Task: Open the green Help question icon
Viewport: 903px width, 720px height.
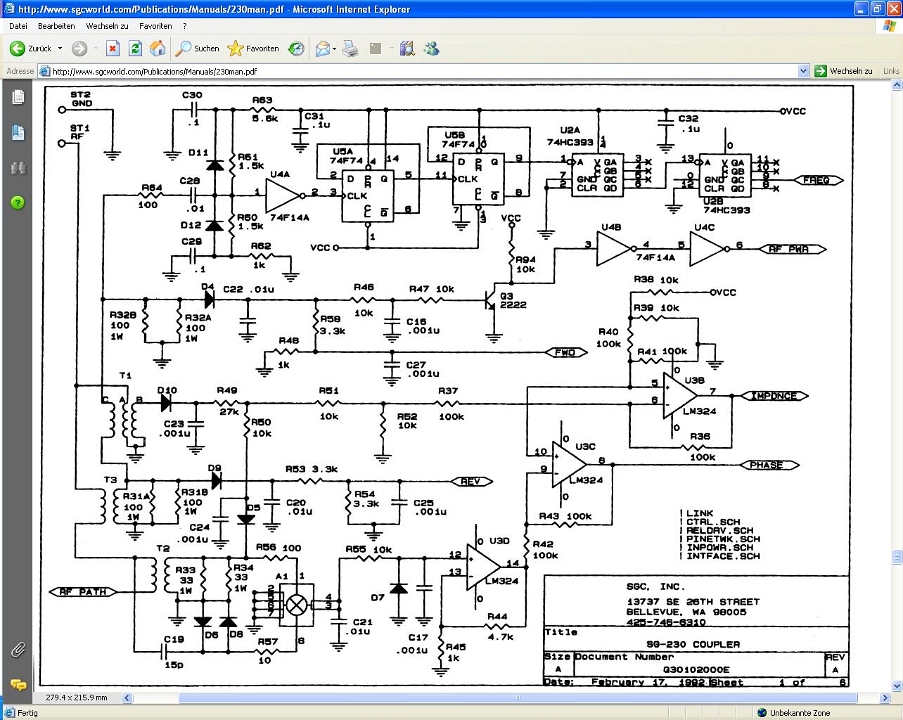Action: pyautogui.click(x=18, y=203)
